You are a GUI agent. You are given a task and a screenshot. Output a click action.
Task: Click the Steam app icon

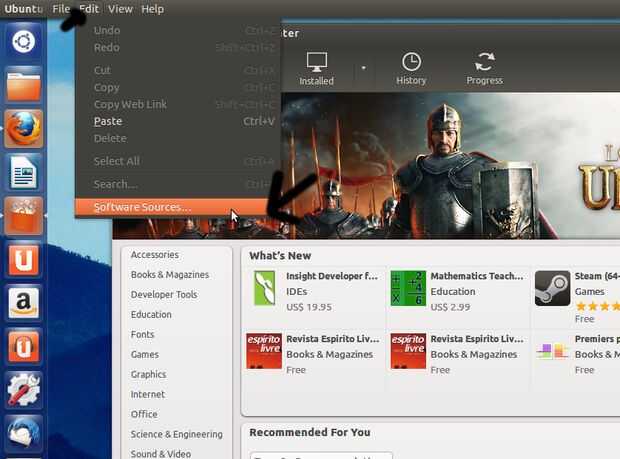pyautogui.click(x=552, y=288)
